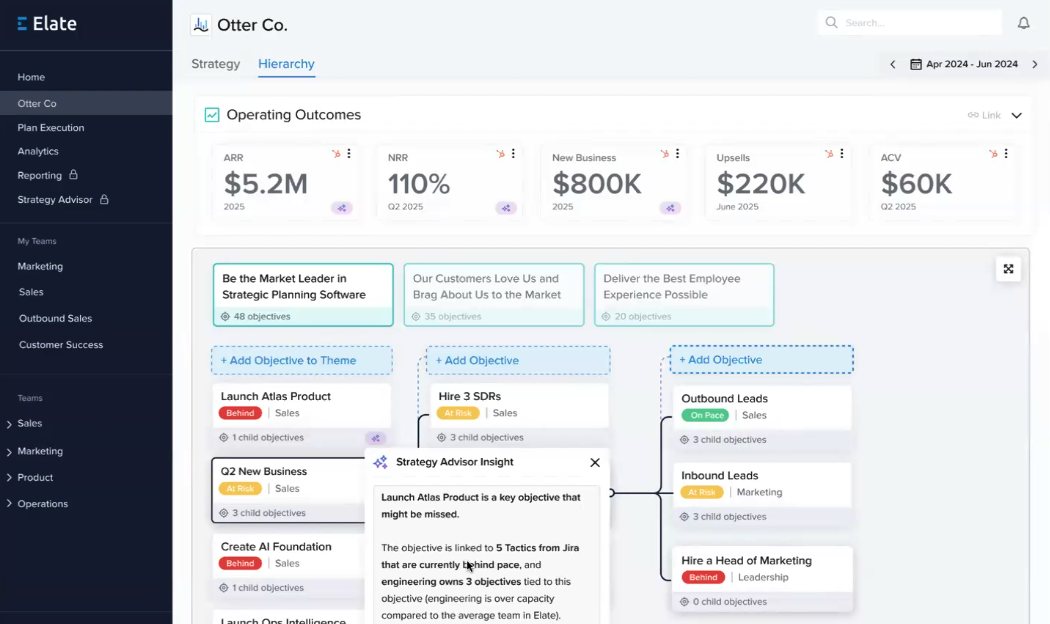Screen dimensions: 1050x624
Task: Switch to the Strategy tab
Action: tap(215, 63)
